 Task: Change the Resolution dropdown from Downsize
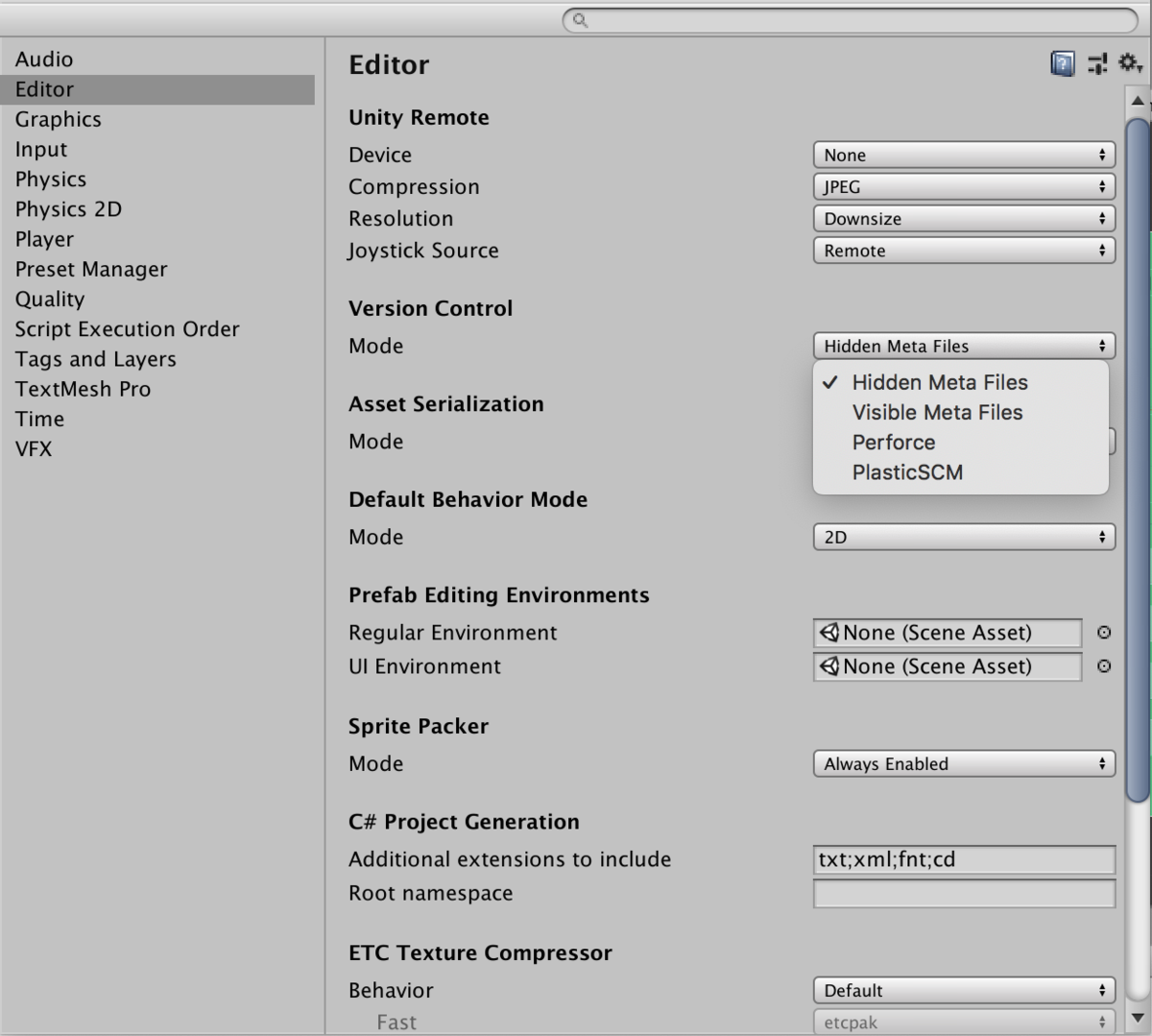[963, 218]
